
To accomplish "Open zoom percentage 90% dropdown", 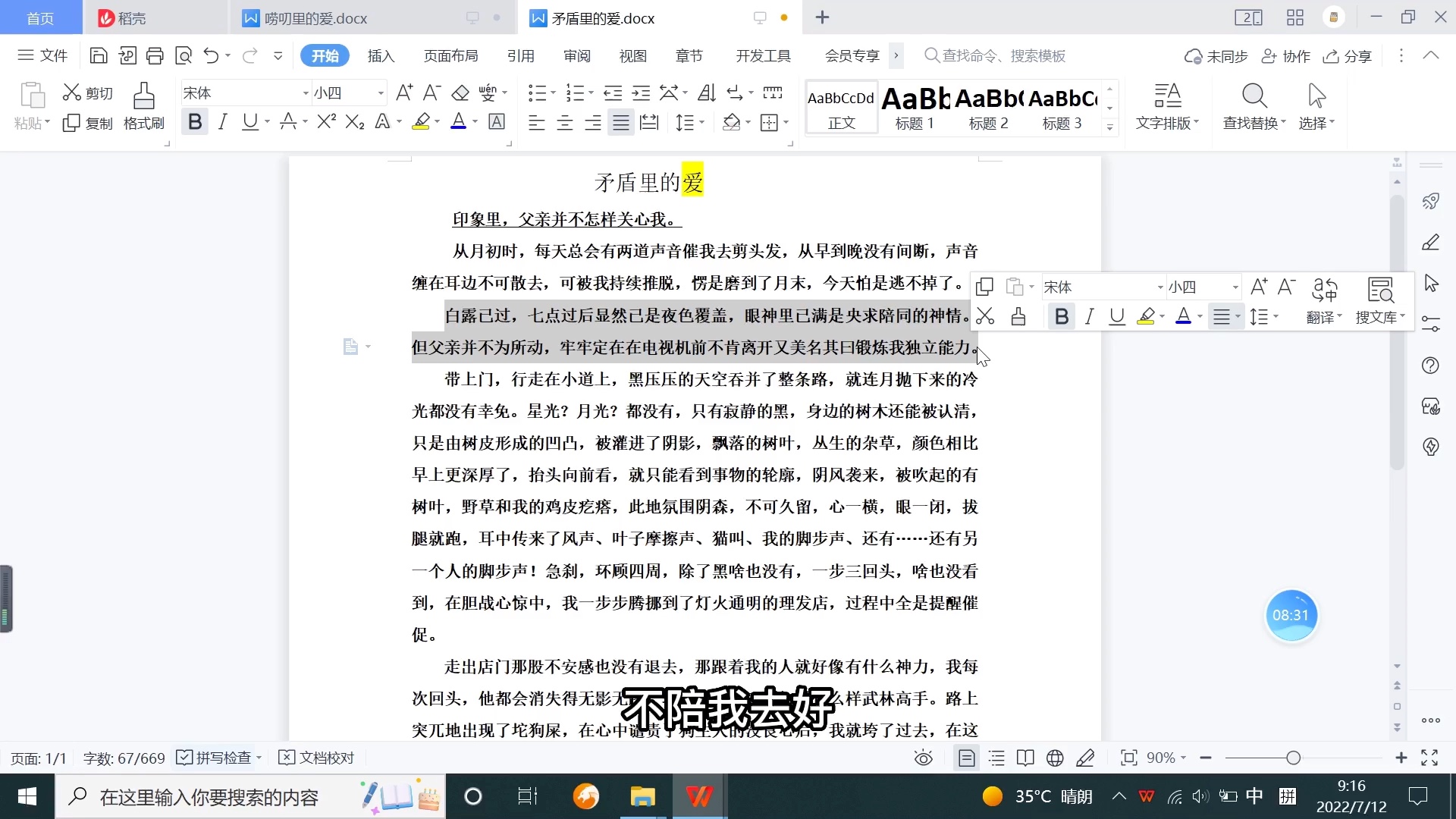I will tap(1166, 758).
